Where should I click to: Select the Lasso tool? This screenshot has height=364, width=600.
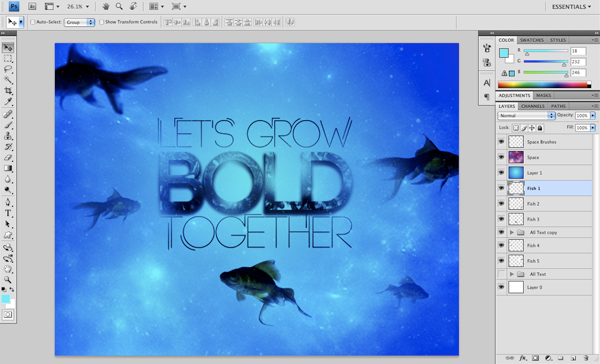(x=8, y=69)
